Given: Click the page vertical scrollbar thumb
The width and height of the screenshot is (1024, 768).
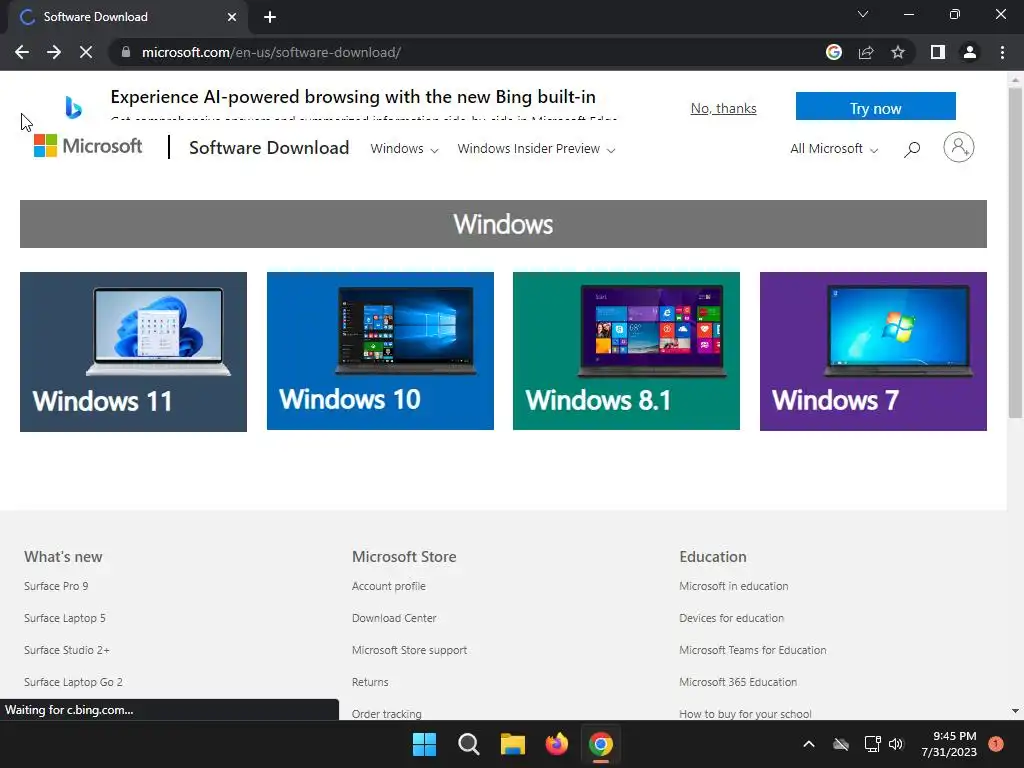Looking at the screenshot, I should tap(1015, 252).
